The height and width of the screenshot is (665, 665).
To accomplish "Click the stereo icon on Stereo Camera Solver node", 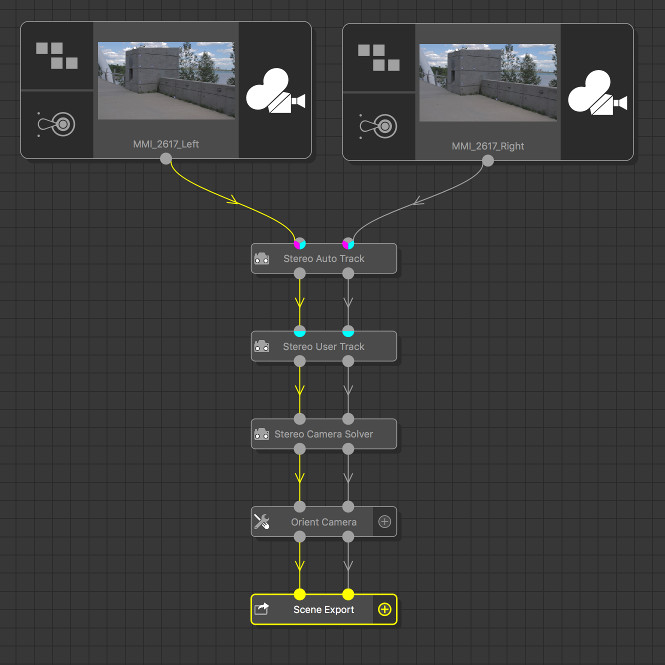I will (261, 434).
